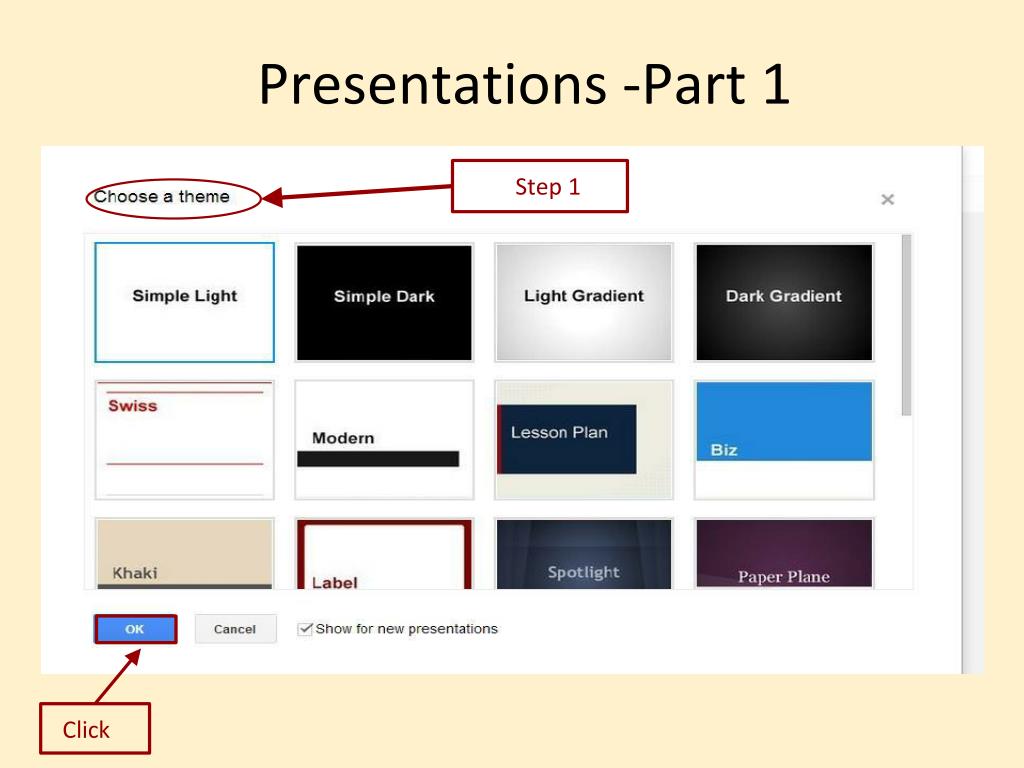1024x768 pixels.
Task: Uncheck Show for new presentations
Action: [x=304, y=629]
